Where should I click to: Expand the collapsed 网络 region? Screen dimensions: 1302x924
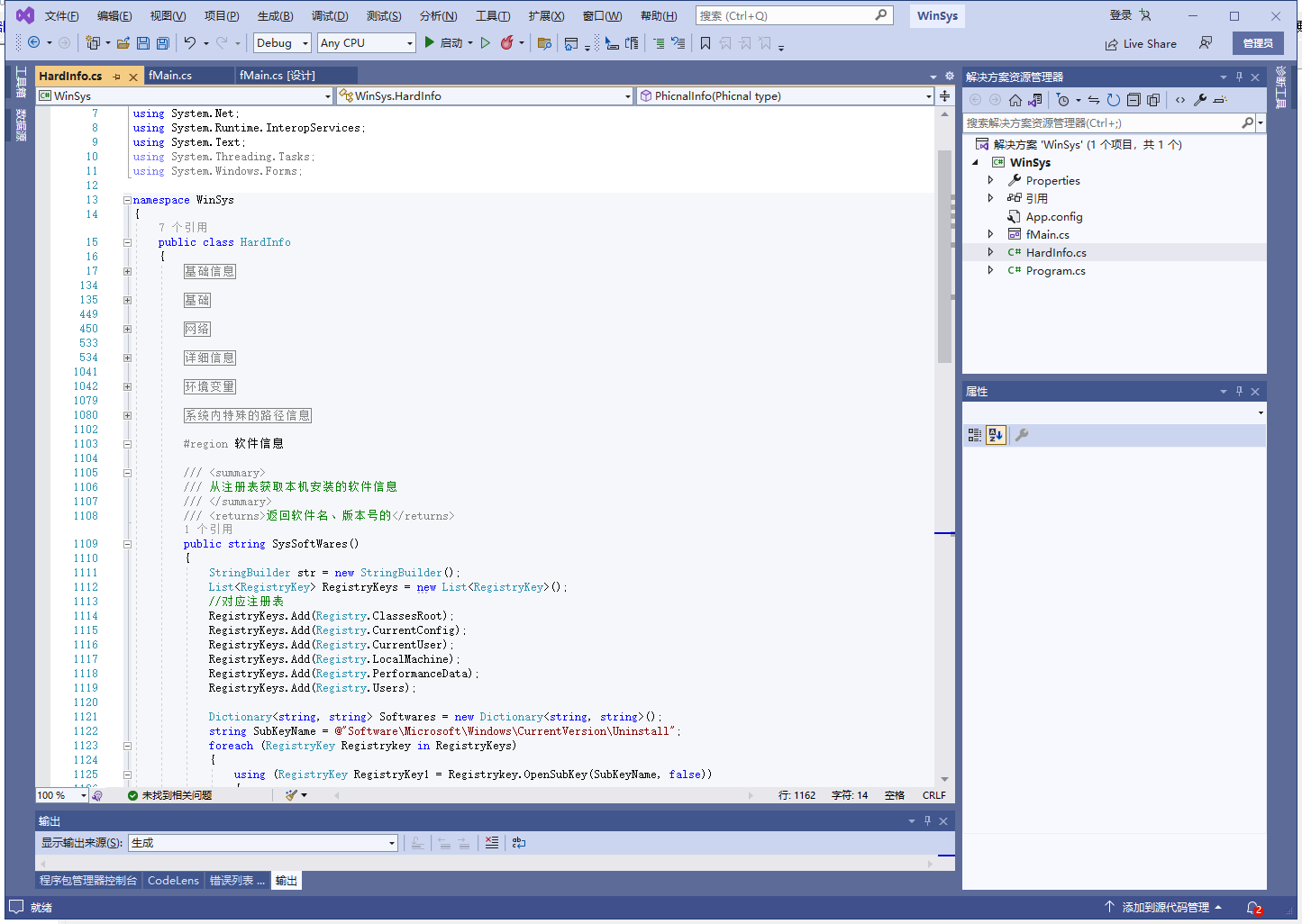(127, 329)
